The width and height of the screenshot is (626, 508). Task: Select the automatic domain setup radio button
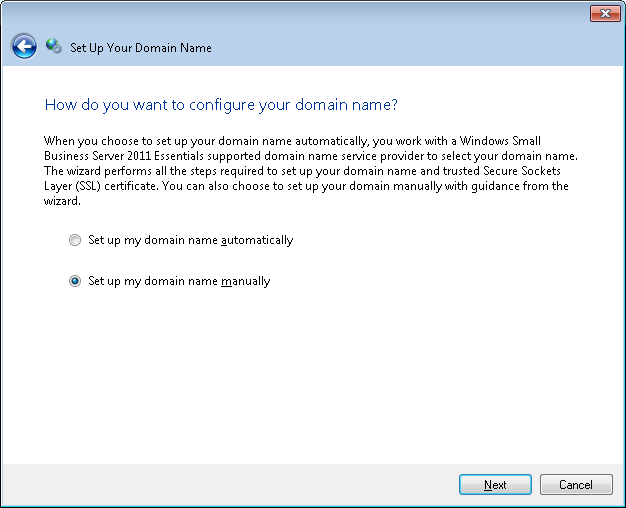pyautogui.click(x=75, y=240)
